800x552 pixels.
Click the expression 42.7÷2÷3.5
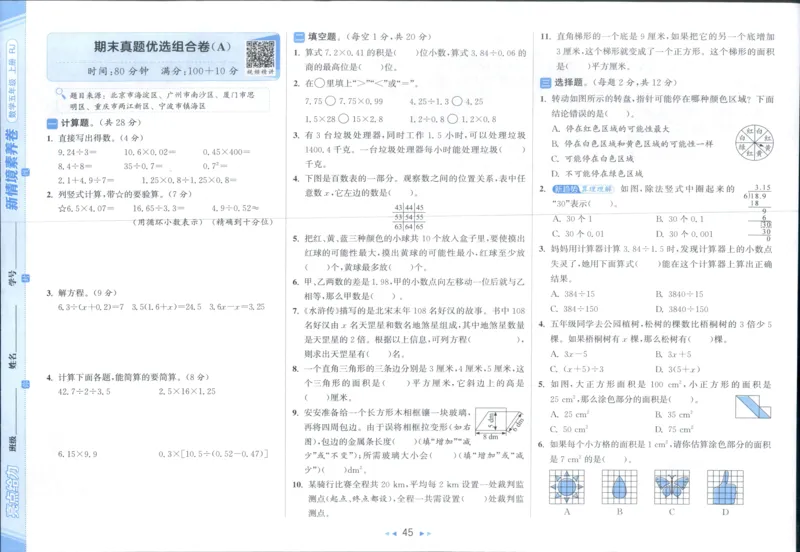pos(84,392)
